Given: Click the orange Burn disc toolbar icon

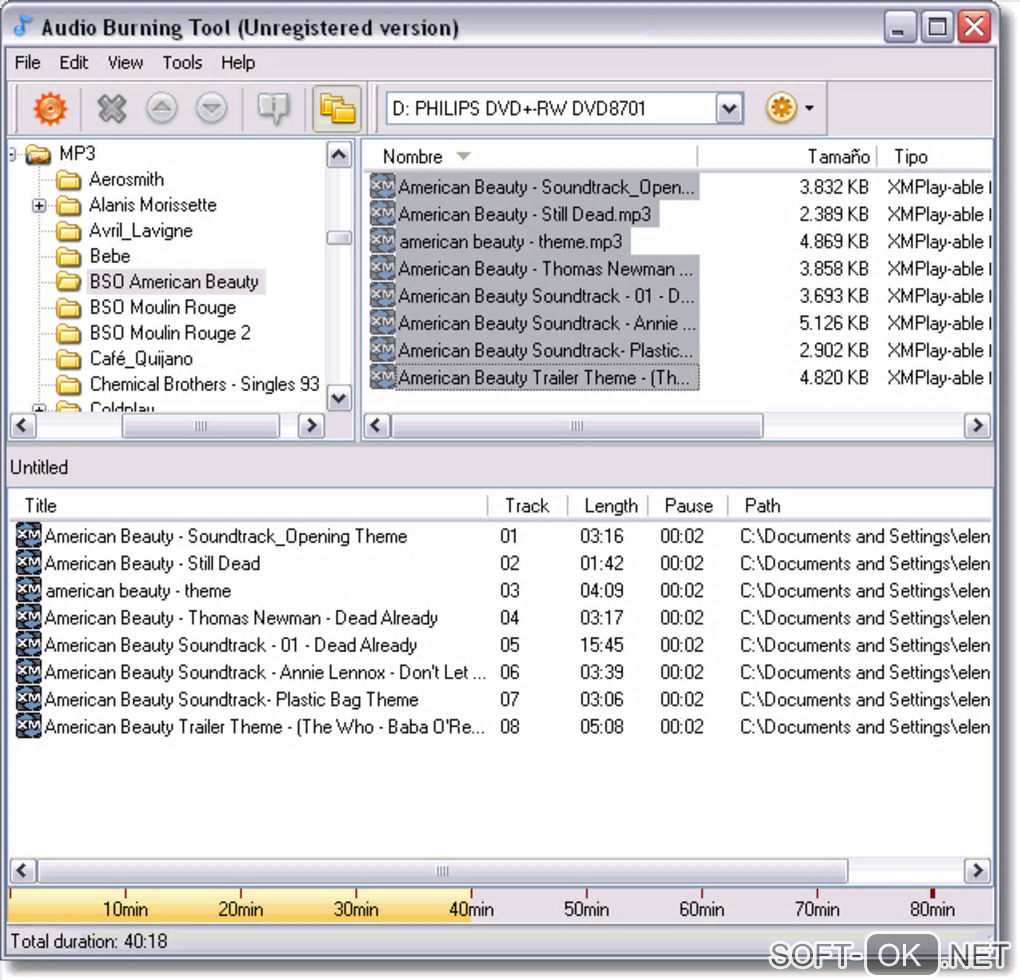Looking at the screenshot, I should click(50, 108).
